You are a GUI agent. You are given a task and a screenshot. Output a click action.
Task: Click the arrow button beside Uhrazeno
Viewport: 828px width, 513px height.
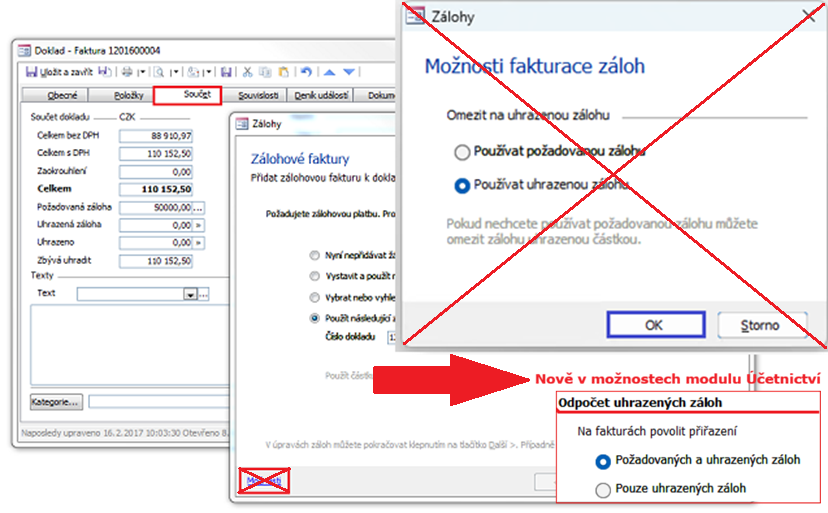tap(199, 243)
